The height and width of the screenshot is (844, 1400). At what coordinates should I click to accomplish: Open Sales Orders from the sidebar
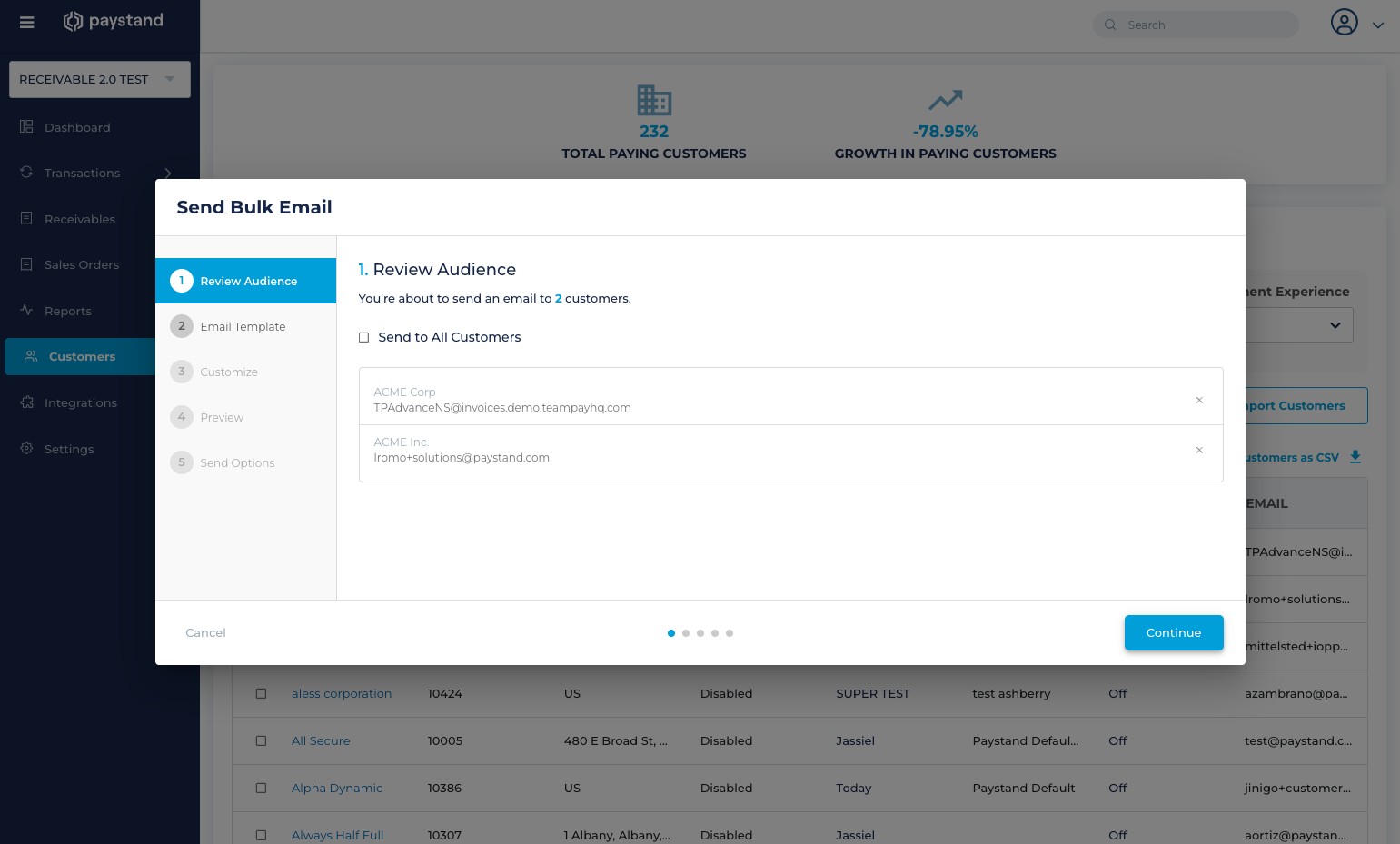[x=82, y=264]
